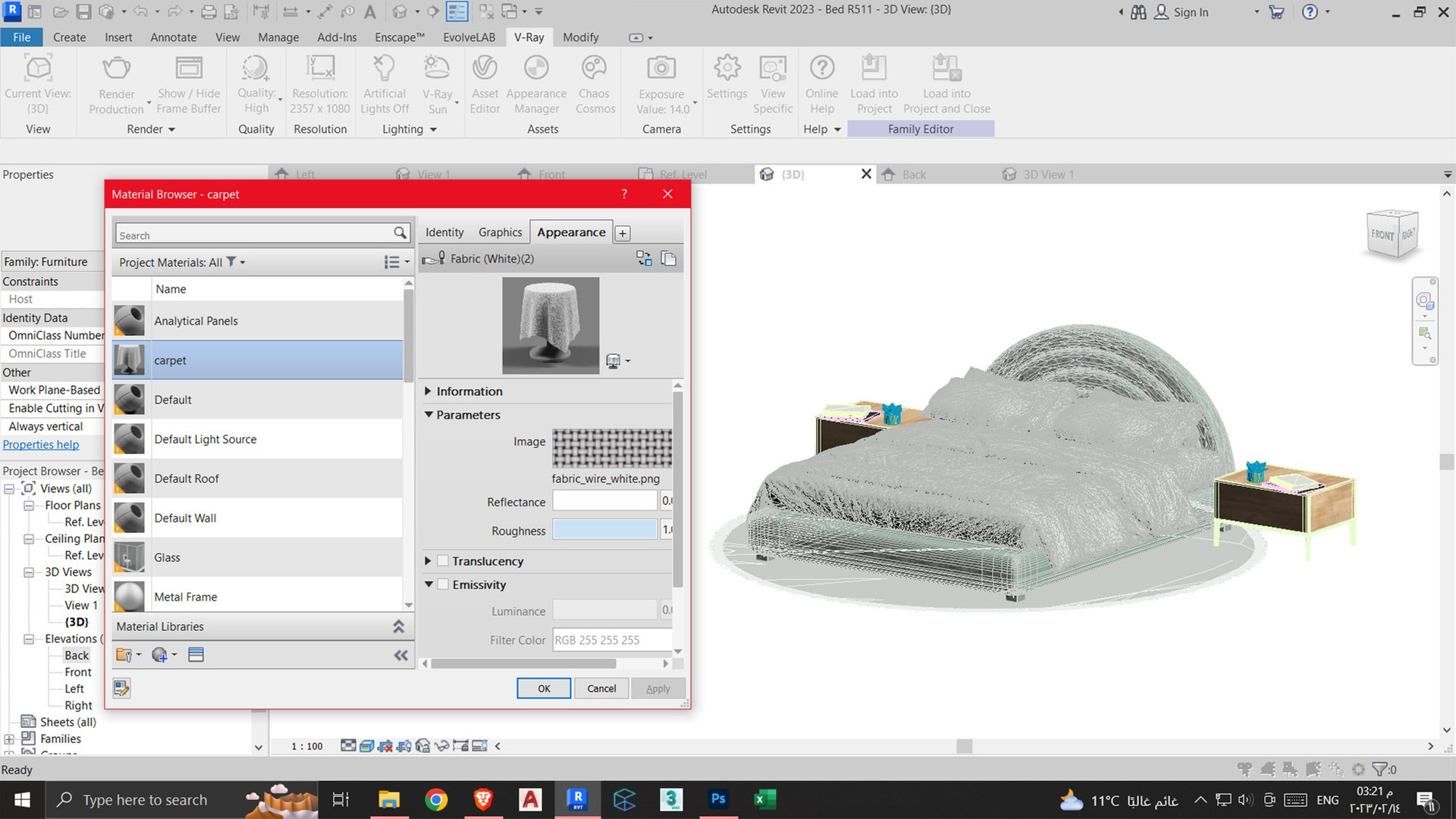Viewport: 1456px width, 819px height.
Task: Click the Roughness slider bar
Action: pyautogui.click(x=604, y=529)
